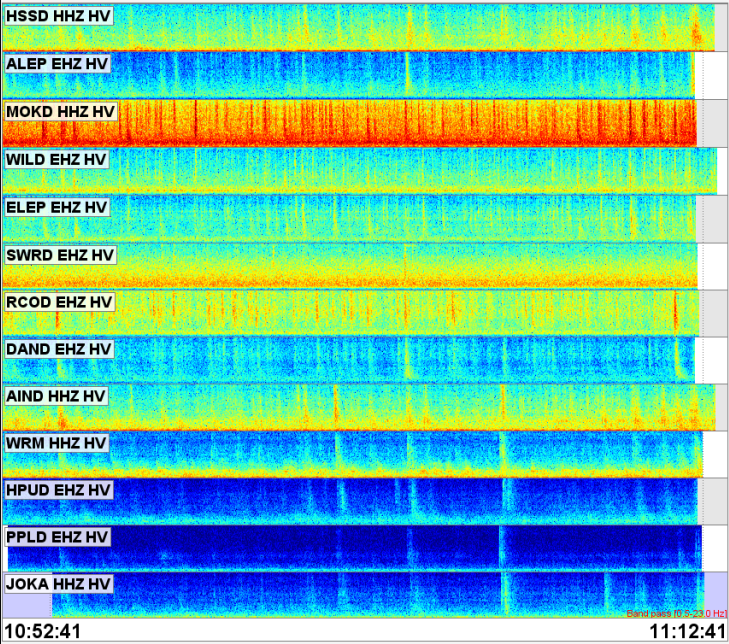Click the DAND EHZ HV channel label
The width and height of the screenshot is (729, 644).
59,349
